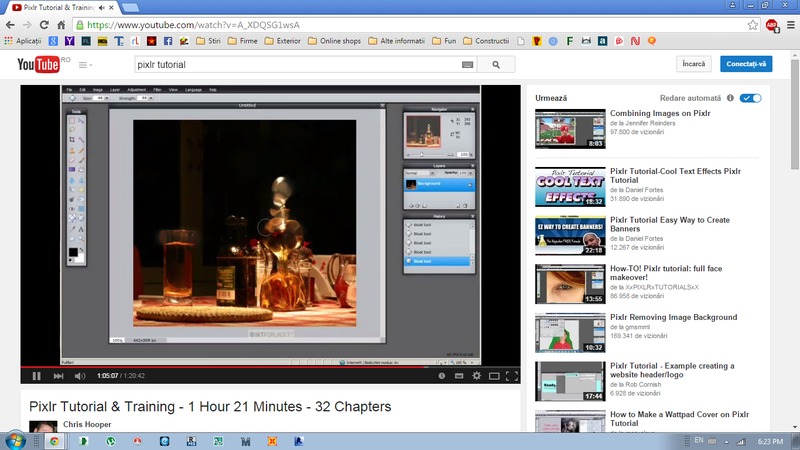Expand the Alte informatii bookmarks folder
800x450 pixels.
(x=396, y=41)
